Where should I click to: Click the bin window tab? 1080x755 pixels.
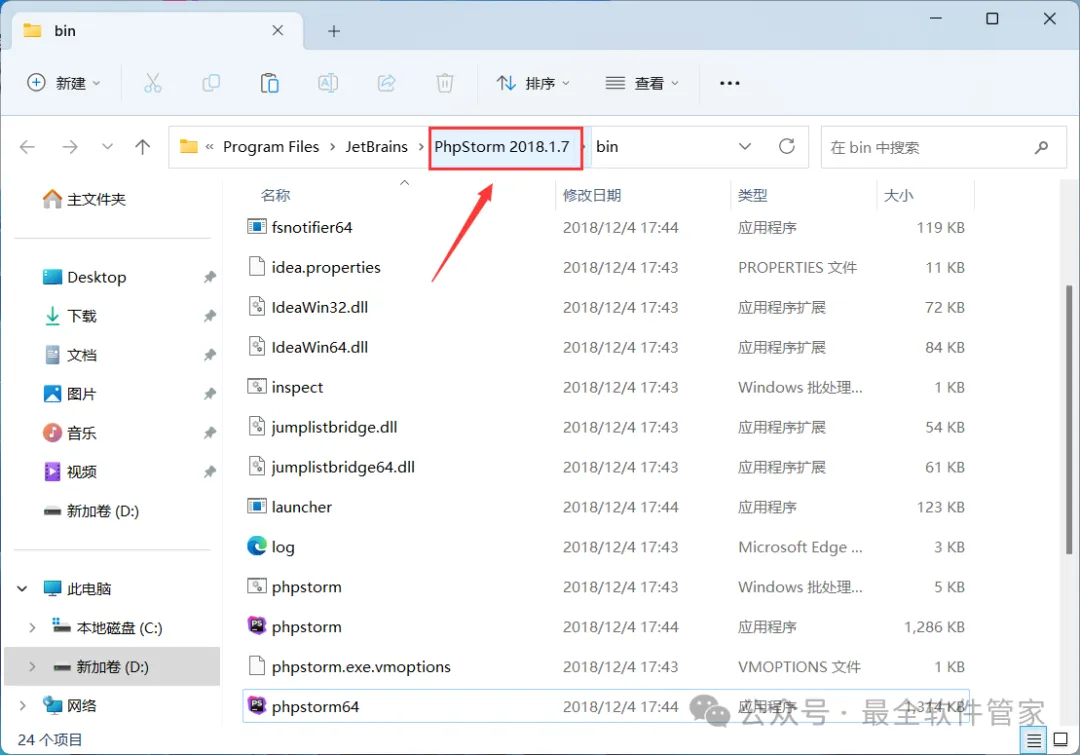[x=158, y=31]
